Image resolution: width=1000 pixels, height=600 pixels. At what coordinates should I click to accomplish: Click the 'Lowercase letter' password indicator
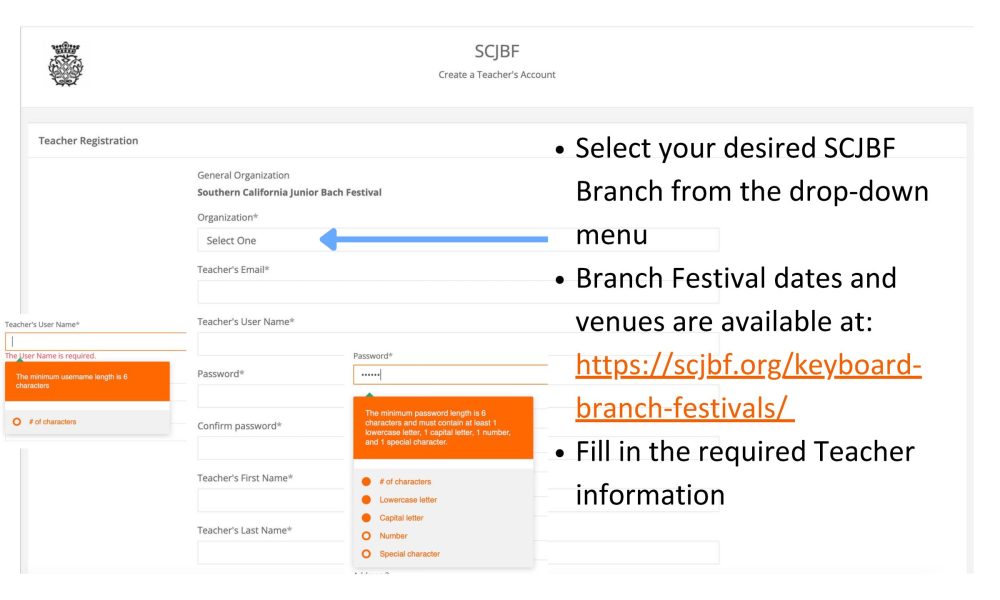click(x=367, y=500)
